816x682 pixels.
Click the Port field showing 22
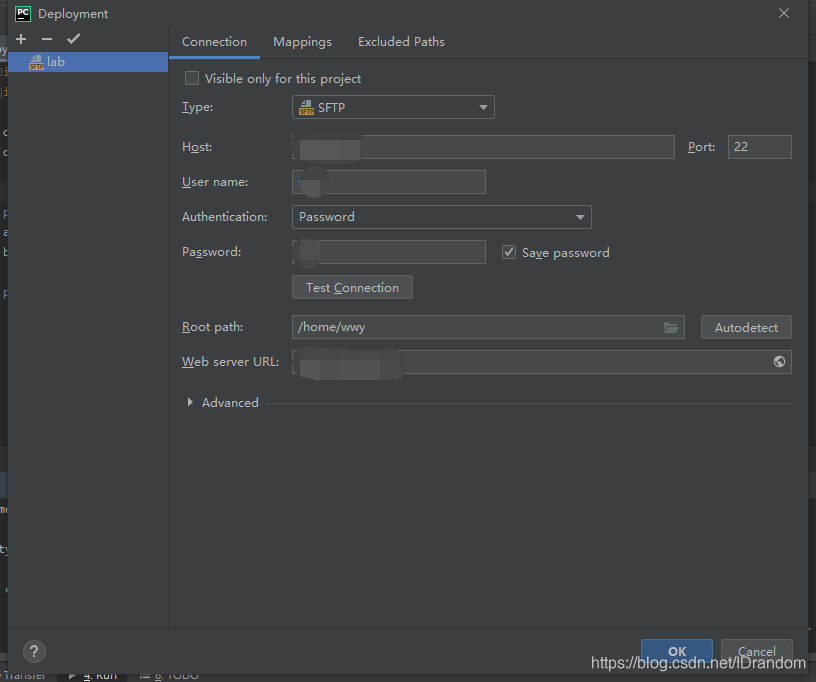[759, 147]
